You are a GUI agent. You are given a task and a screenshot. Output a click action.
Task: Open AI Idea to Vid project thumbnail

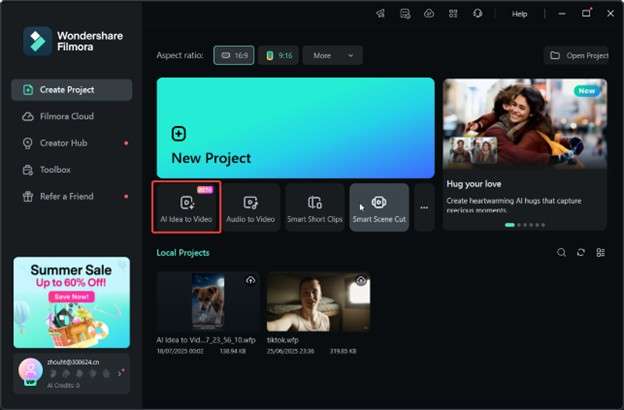click(x=208, y=301)
